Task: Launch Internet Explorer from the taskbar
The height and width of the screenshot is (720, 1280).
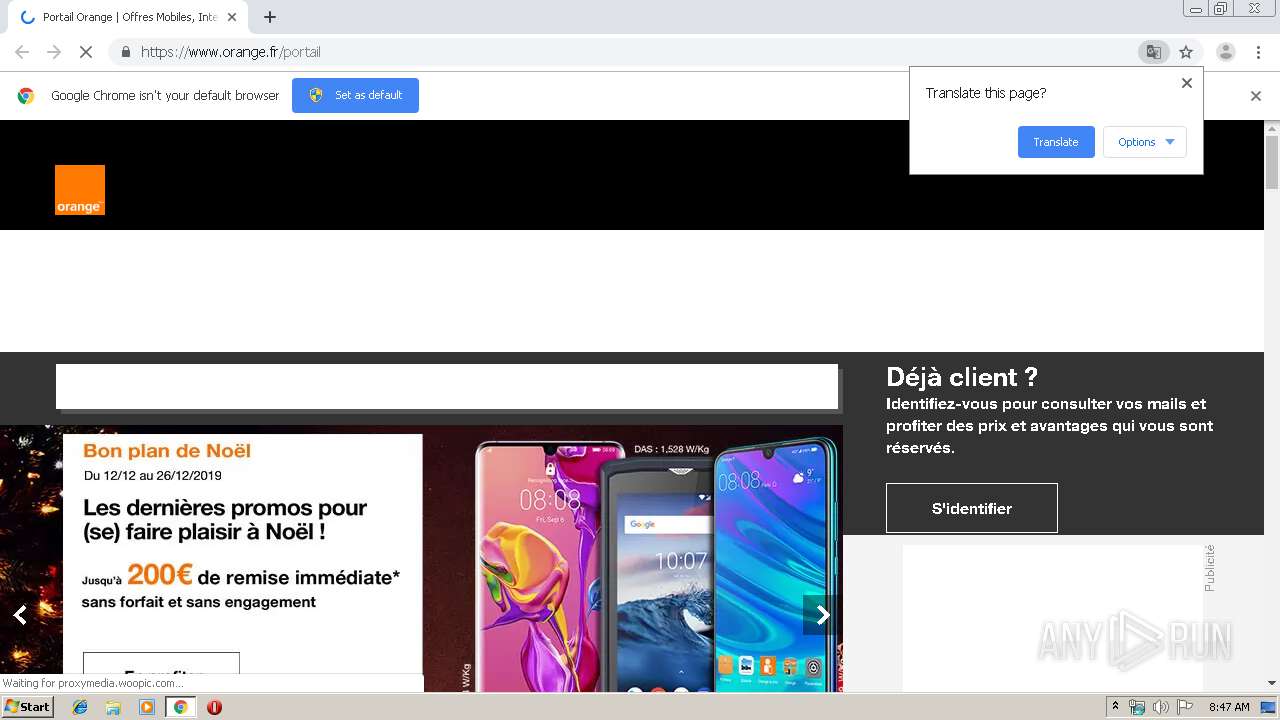Action: point(80,707)
